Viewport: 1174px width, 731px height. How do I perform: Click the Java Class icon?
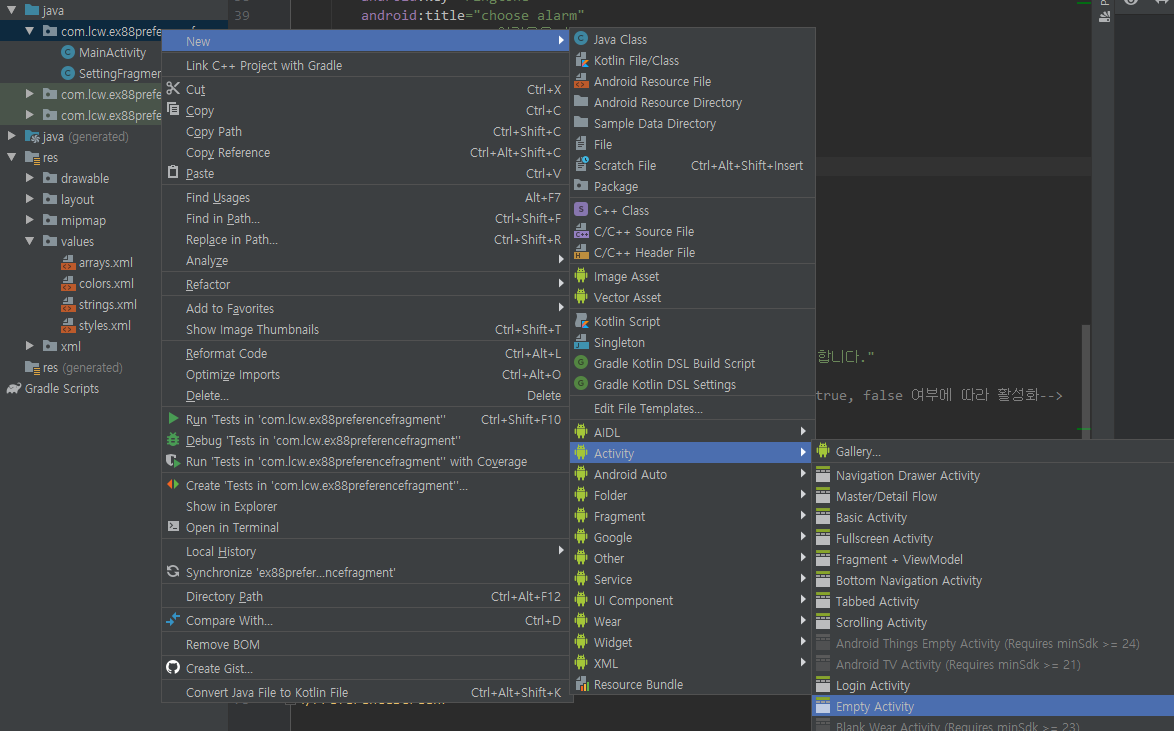pyautogui.click(x=581, y=39)
